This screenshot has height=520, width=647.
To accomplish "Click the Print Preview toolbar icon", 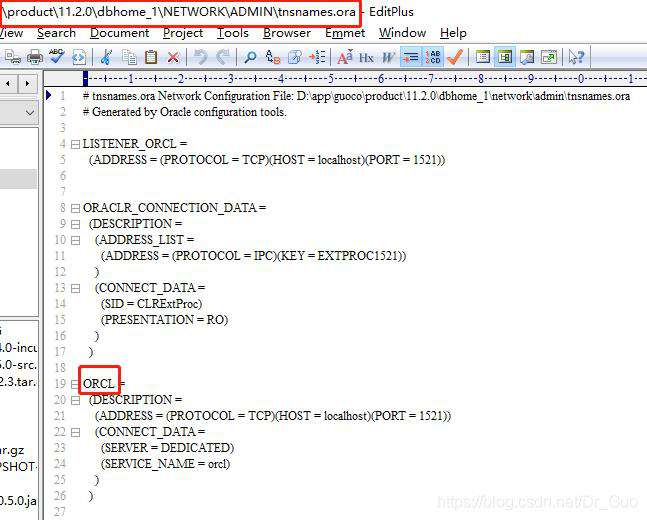I will [12, 57].
